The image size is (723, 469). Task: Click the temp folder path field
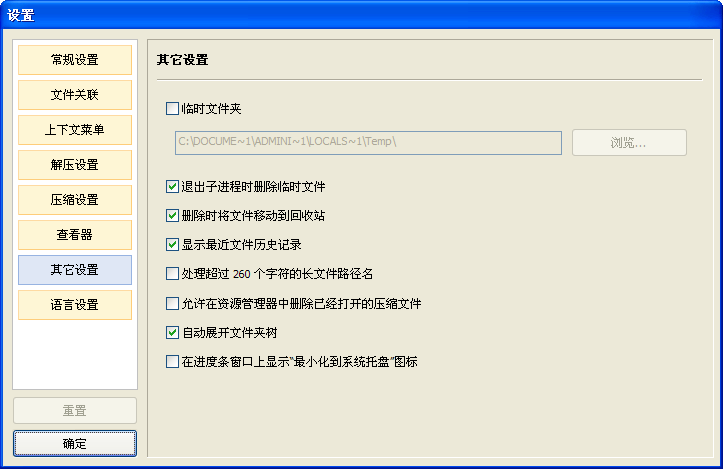pyautogui.click(x=368, y=142)
